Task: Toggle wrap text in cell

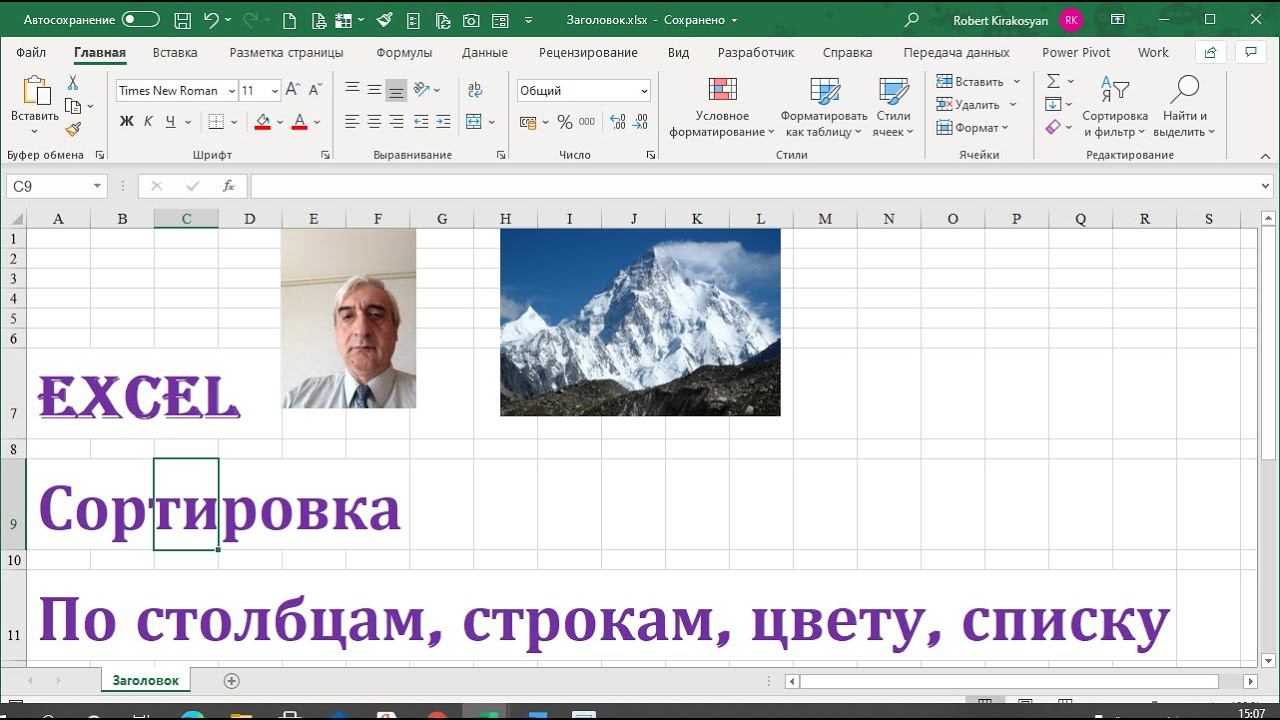Action: click(x=475, y=90)
